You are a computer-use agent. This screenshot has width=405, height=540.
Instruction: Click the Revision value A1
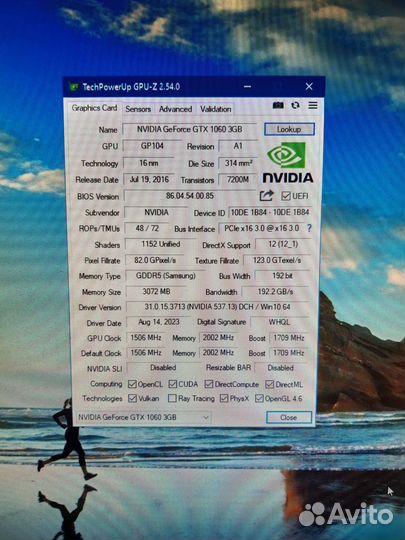[238, 146]
